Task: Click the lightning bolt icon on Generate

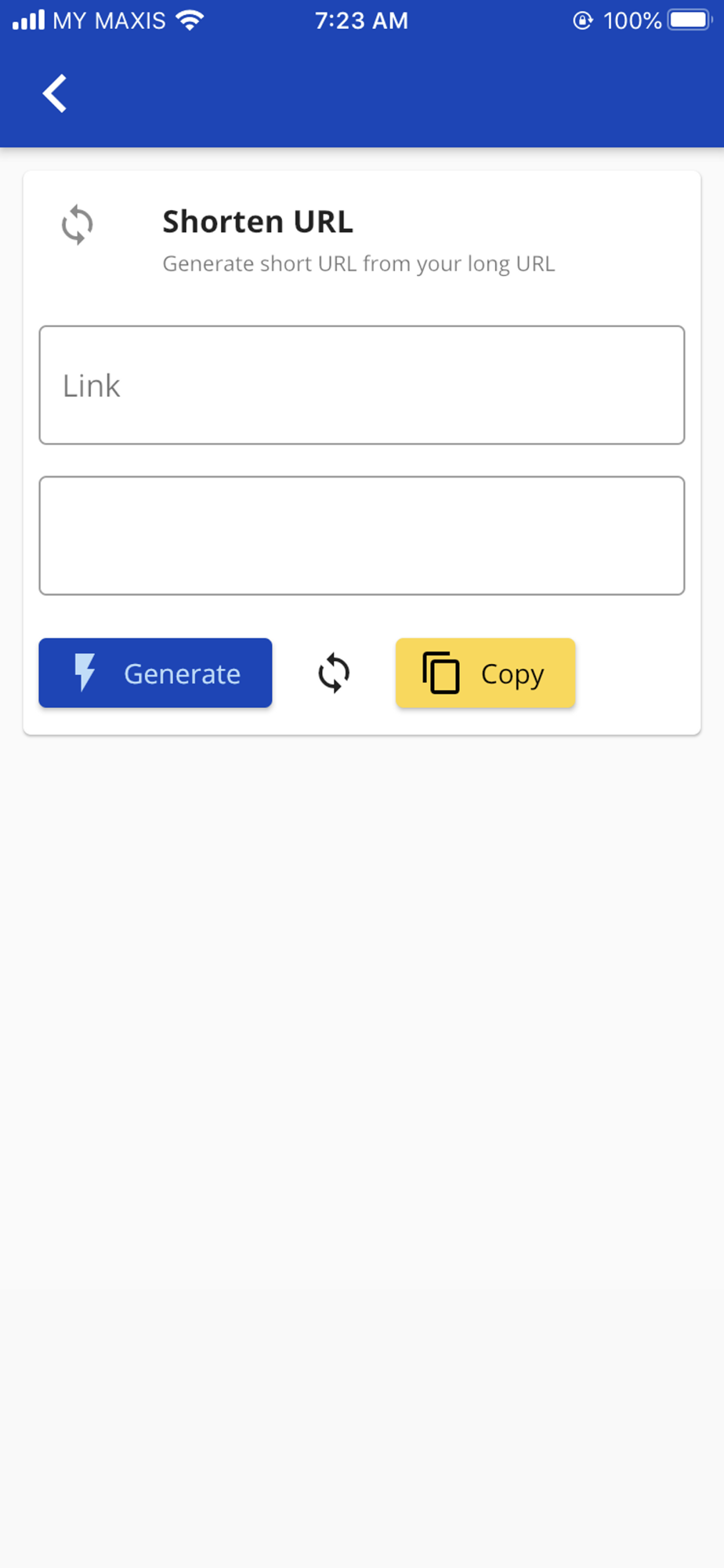Action: [x=85, y=673]
